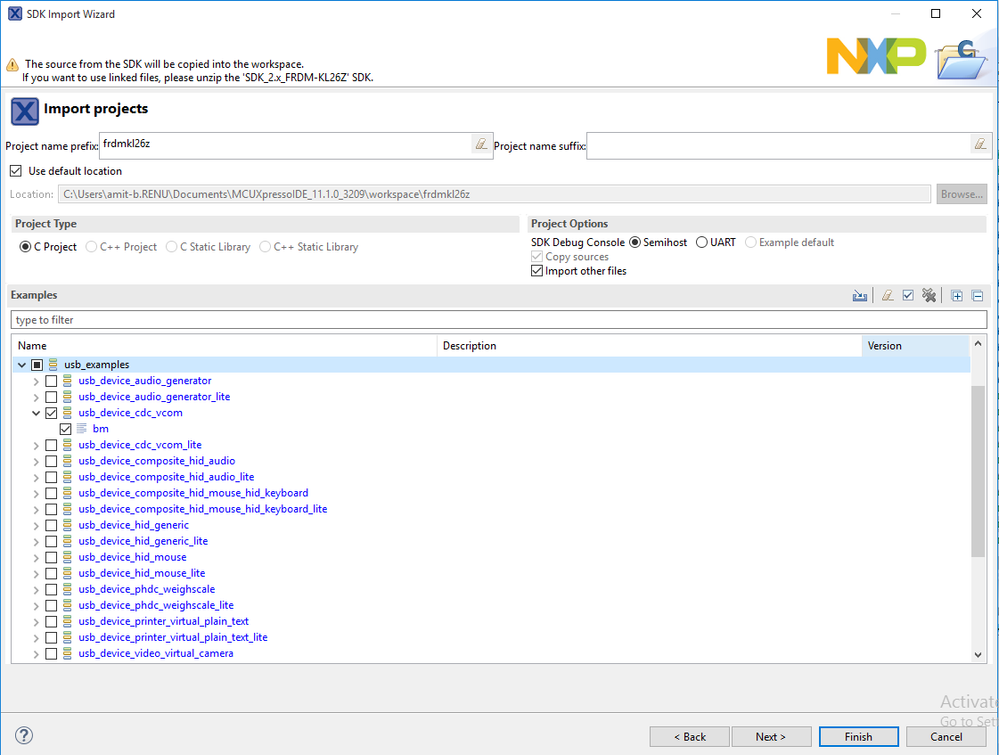Expand the usb_device_hid_generic_lite node
Image resolution: width=999 pixels, height=755 pixels.
coord(36,541)
